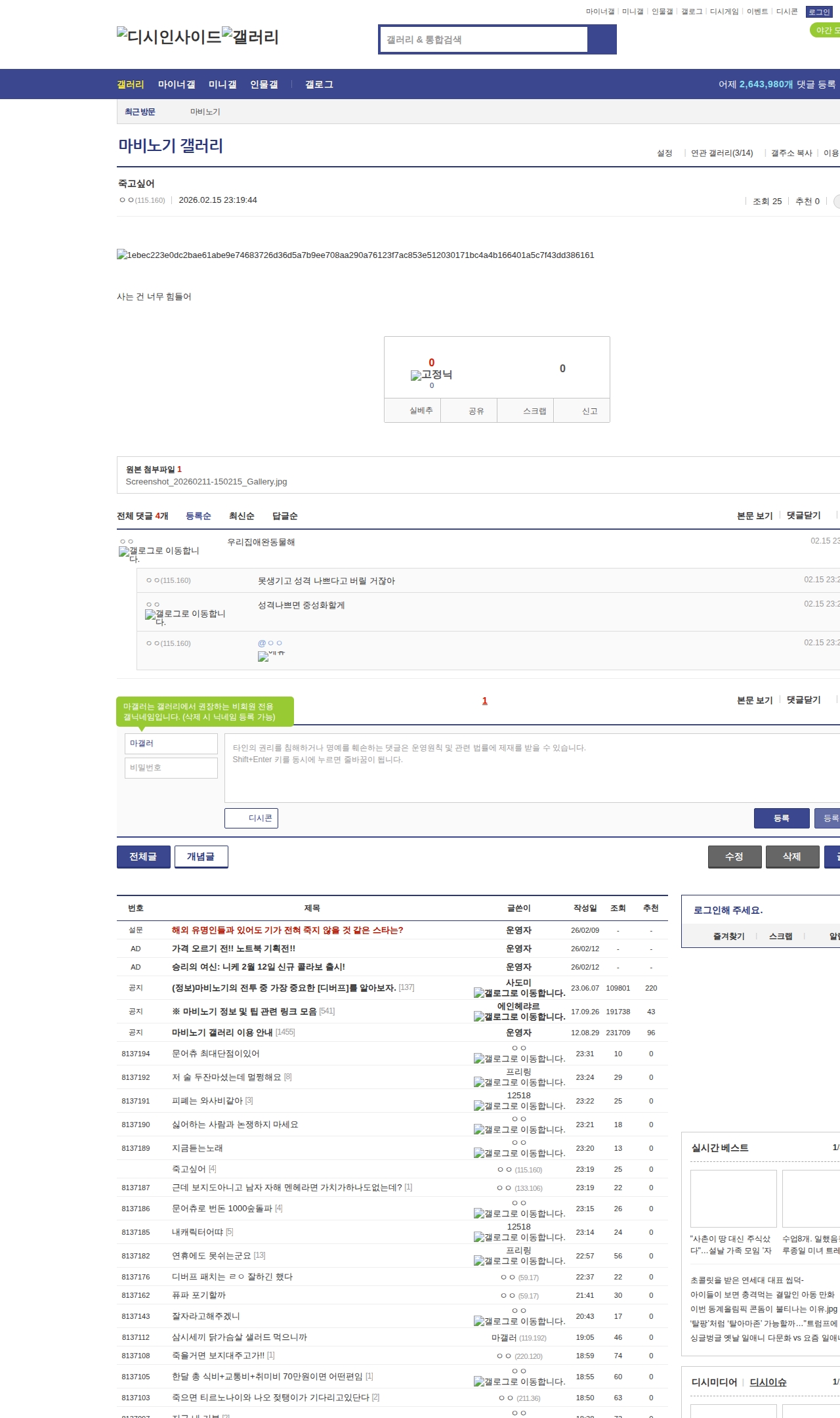Open notice 마비노기 갤러리 이용 안내
Image resolution: width=840 pixels, height=1418 pixels.
pos(222,1033)
